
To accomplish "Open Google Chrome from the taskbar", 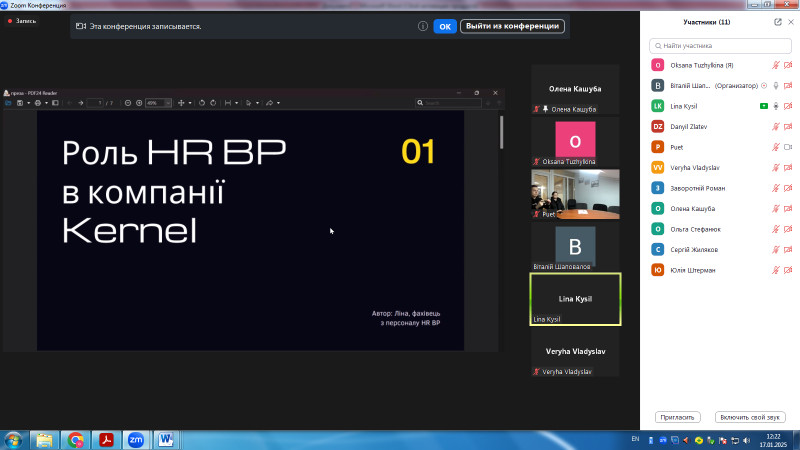I will (75, 438).
